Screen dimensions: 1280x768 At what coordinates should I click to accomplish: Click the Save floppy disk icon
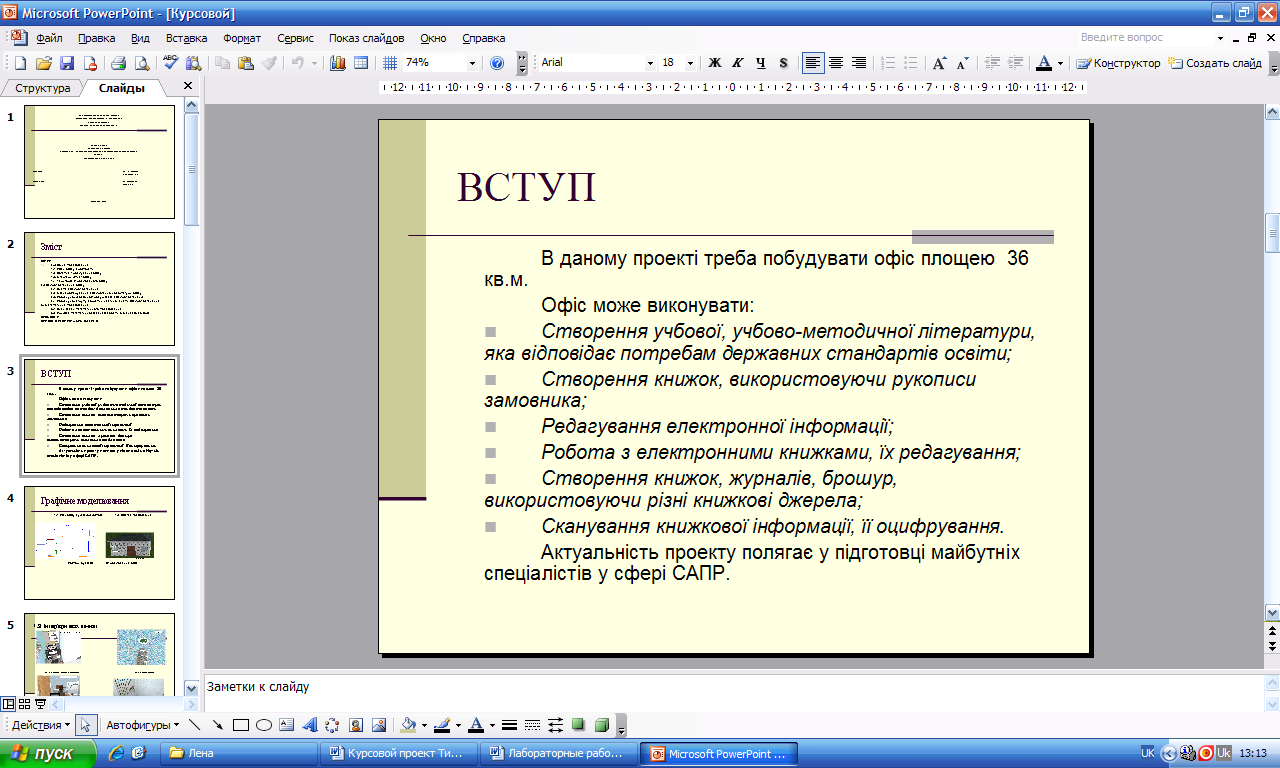(67, 63)
